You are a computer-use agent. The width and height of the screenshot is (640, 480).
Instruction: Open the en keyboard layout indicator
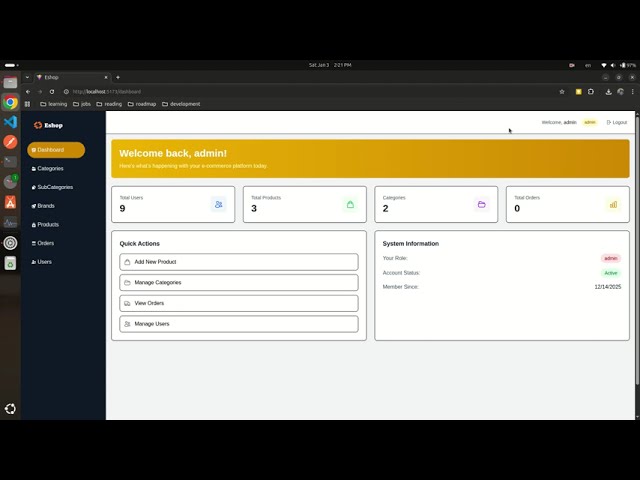(588, 65)
